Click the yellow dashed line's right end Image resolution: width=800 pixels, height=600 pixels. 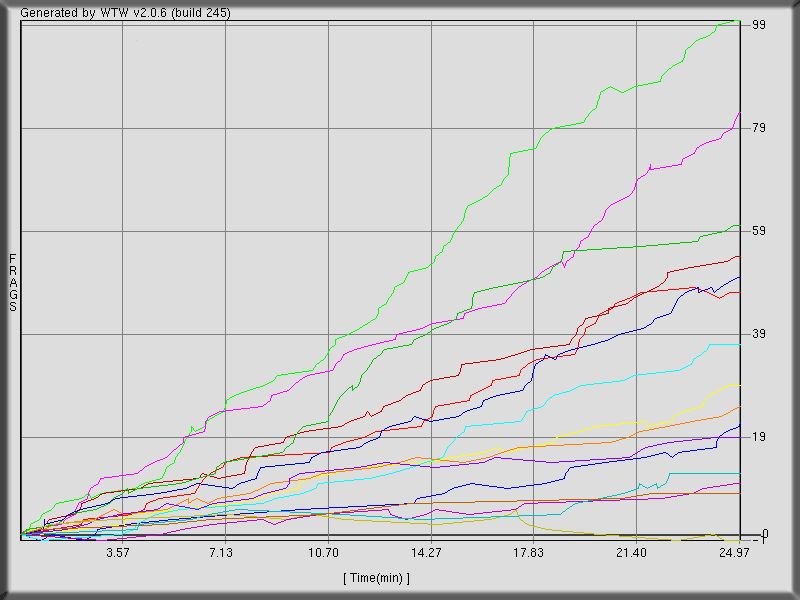pos(739,385)
